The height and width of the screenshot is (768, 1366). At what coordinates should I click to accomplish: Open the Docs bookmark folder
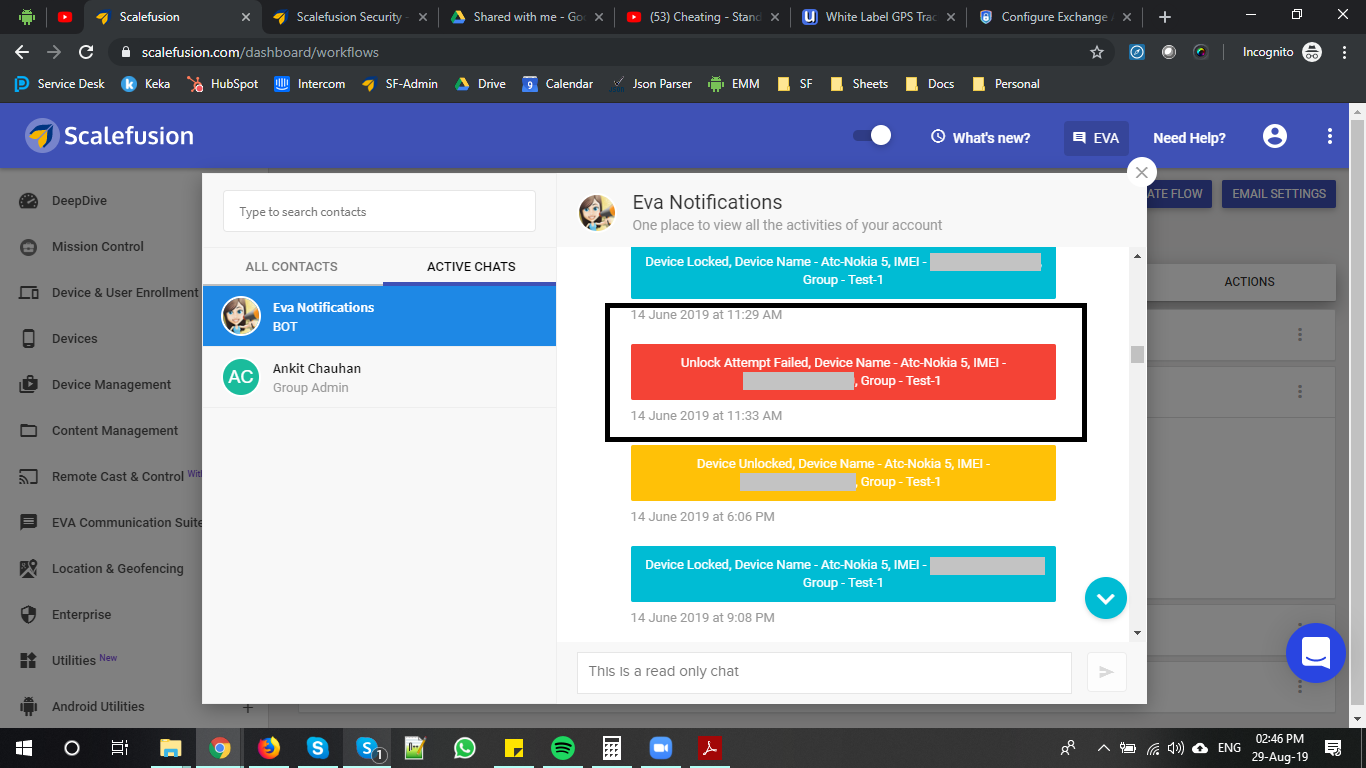click(x=929, y=84)
